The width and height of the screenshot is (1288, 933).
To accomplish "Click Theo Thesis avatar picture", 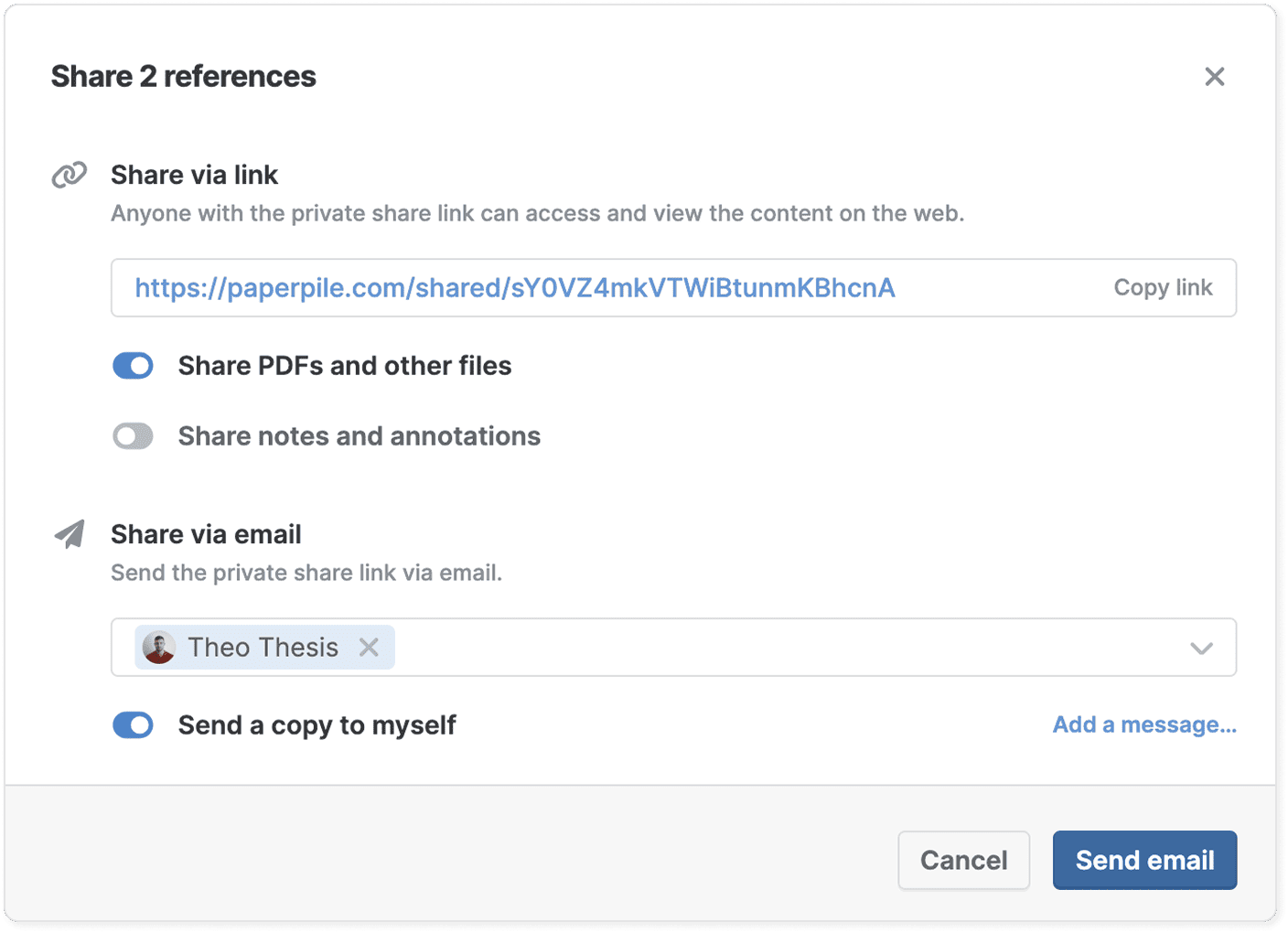I will (x=159, y=648).
